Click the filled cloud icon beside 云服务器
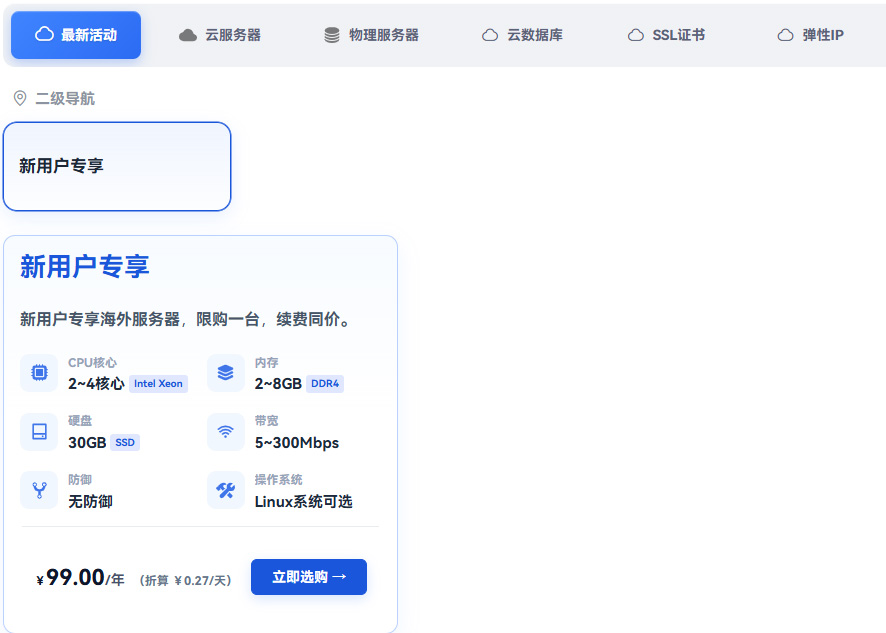Image resolution: width=886 pixels, height=633 pixels. (x=188, y=36)
